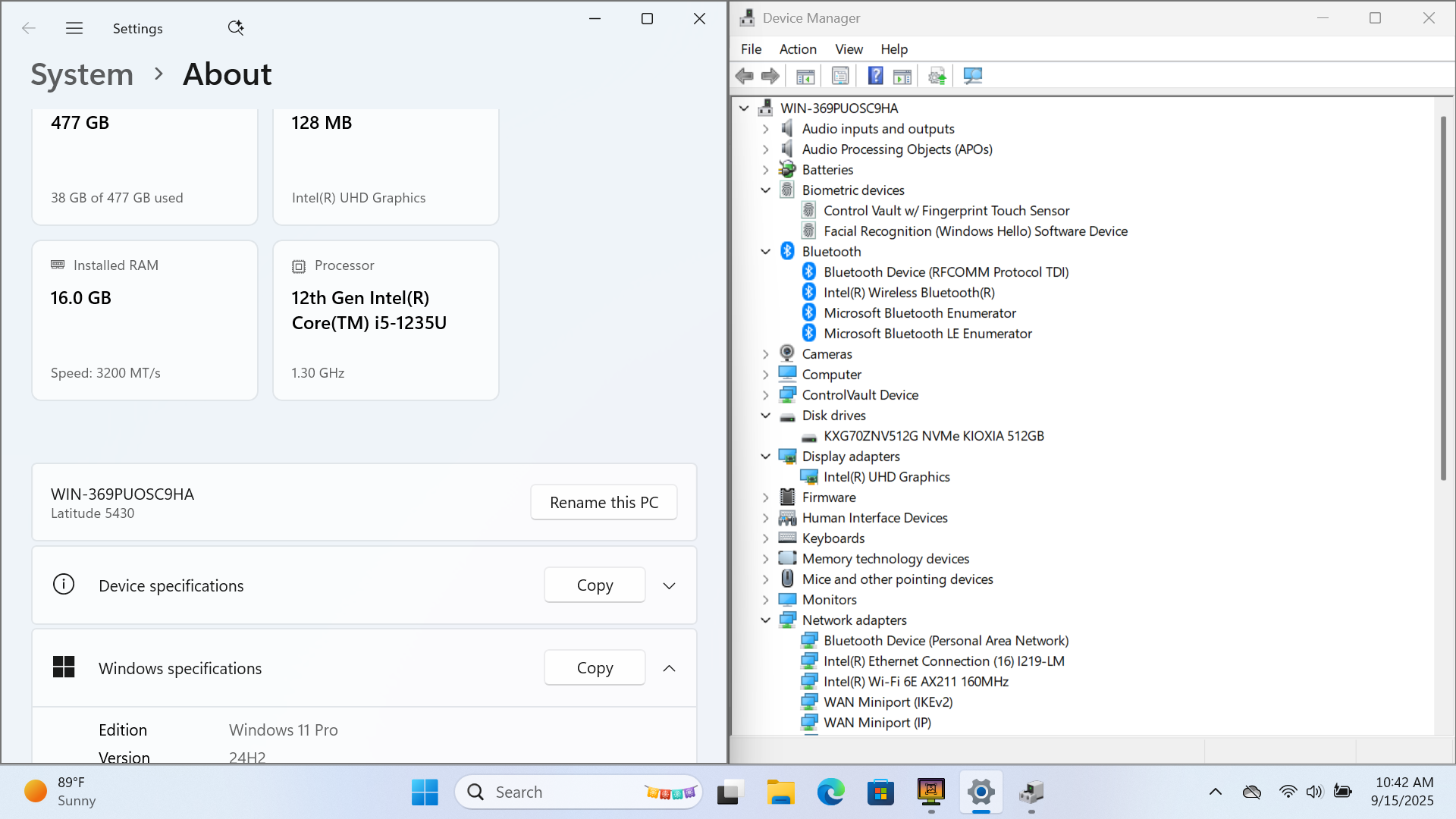
Task: Expand Device specifications section chevron
Action: coord(669,585)
